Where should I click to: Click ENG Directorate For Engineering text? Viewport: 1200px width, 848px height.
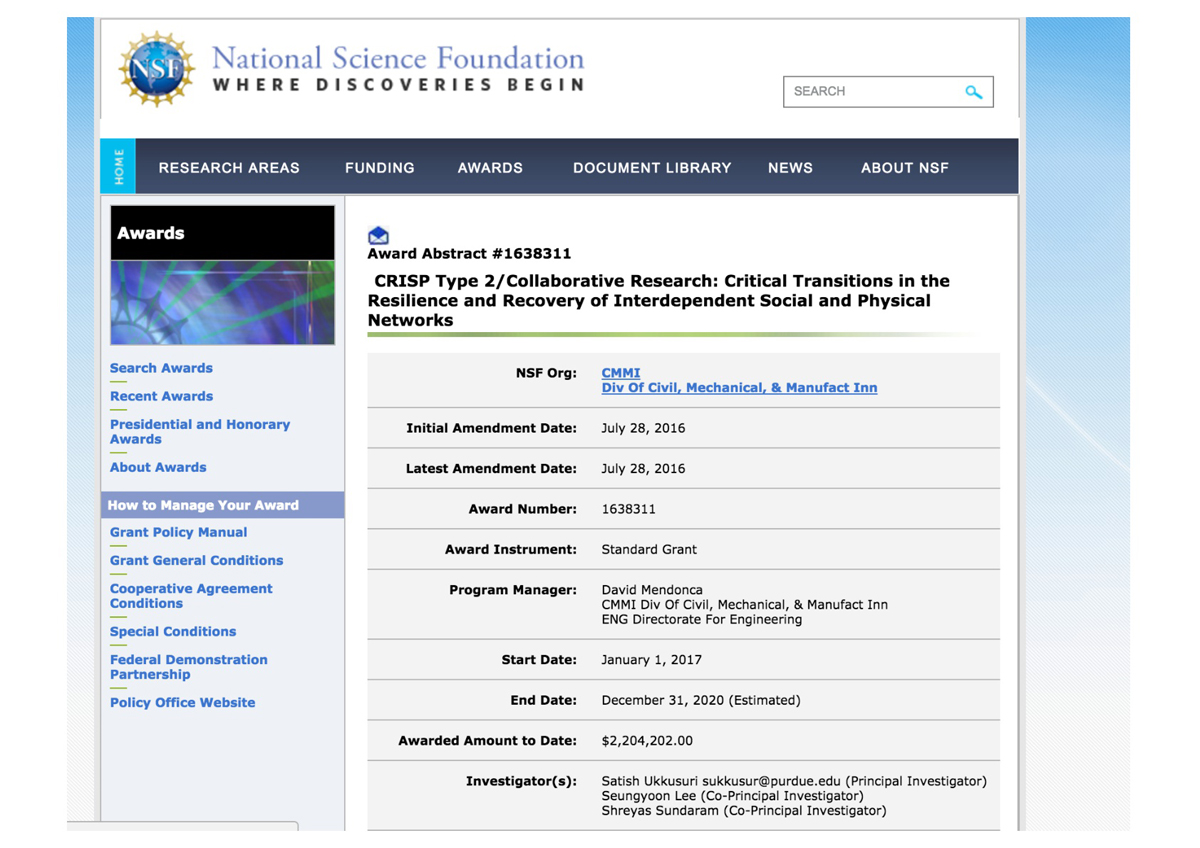point(701,619)
